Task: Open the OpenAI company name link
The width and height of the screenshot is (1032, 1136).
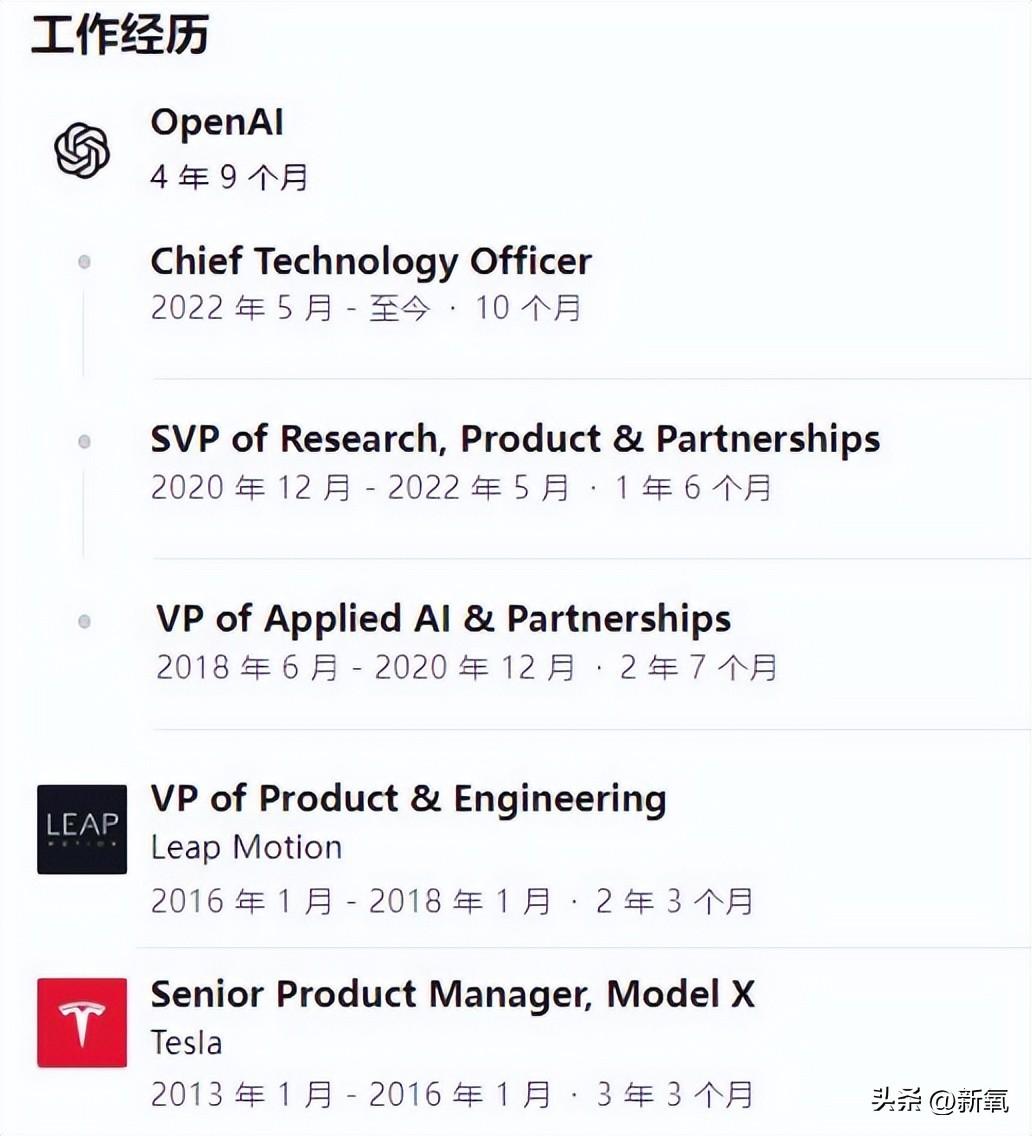Action: pyautogui.click(x=217, y=122)
